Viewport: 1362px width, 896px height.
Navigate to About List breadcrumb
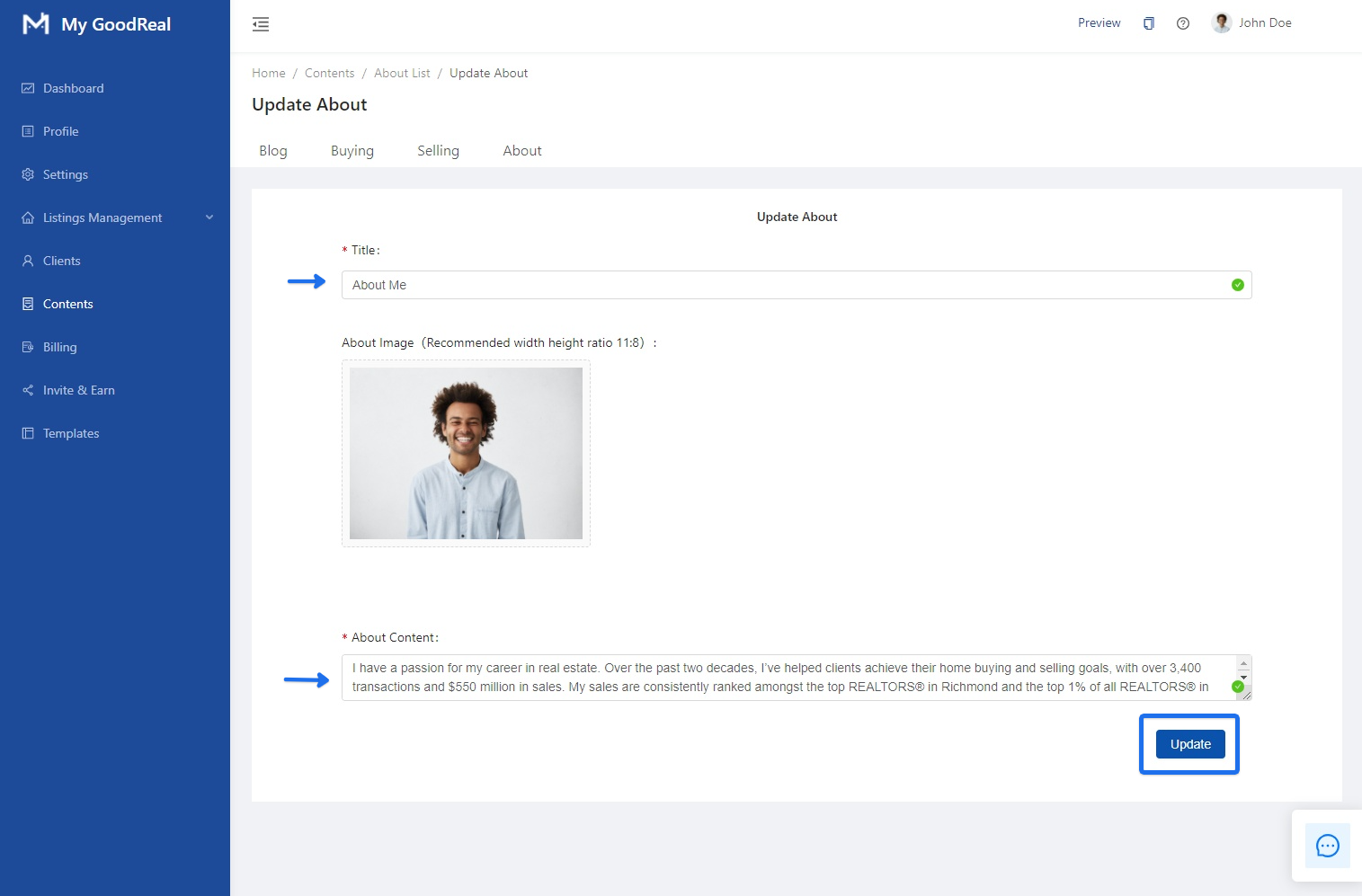tap(402, 73)
